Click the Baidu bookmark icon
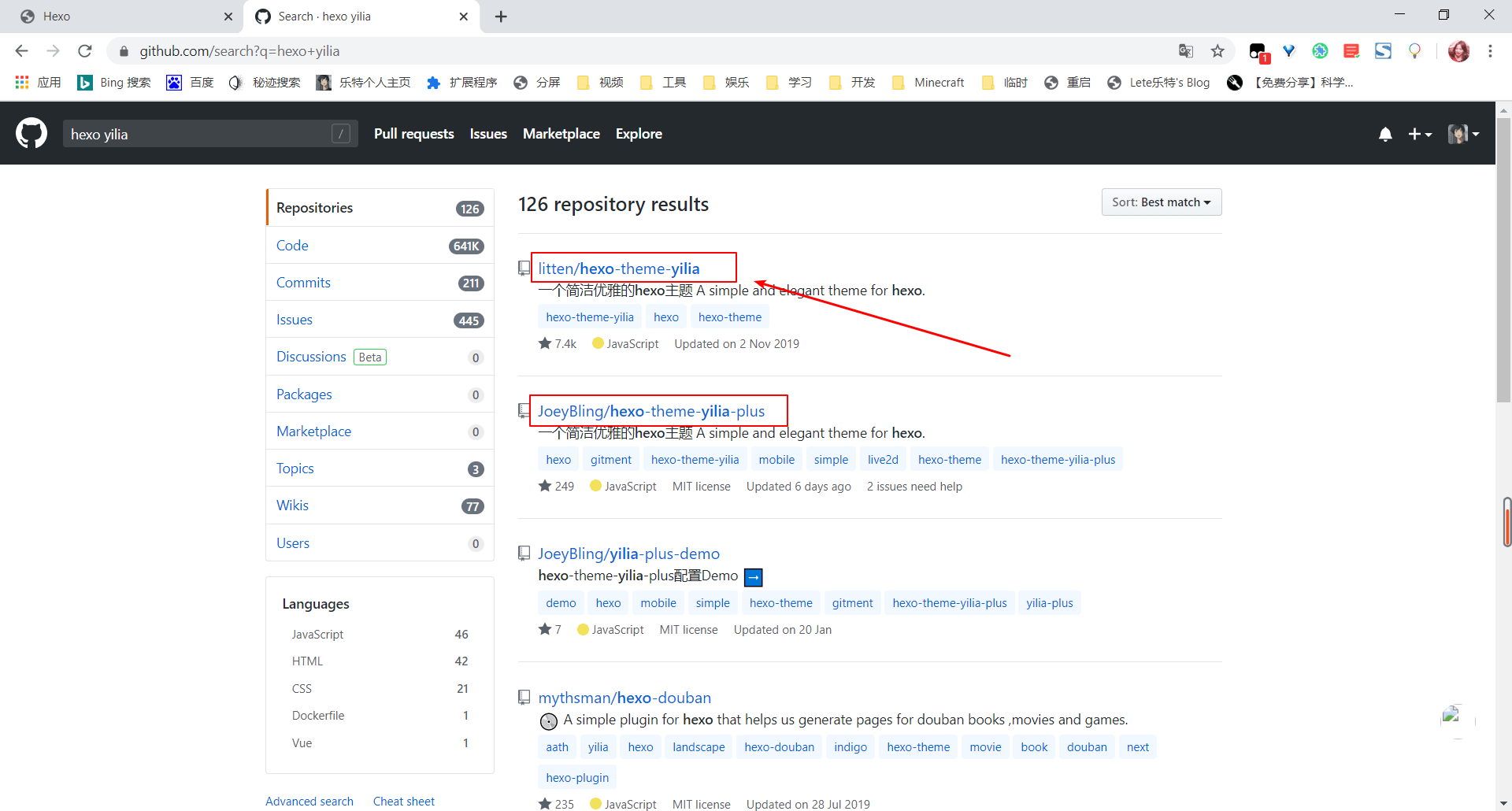Screen dimensions: 1512x811 pyautogui.click(x=174, y=83)
